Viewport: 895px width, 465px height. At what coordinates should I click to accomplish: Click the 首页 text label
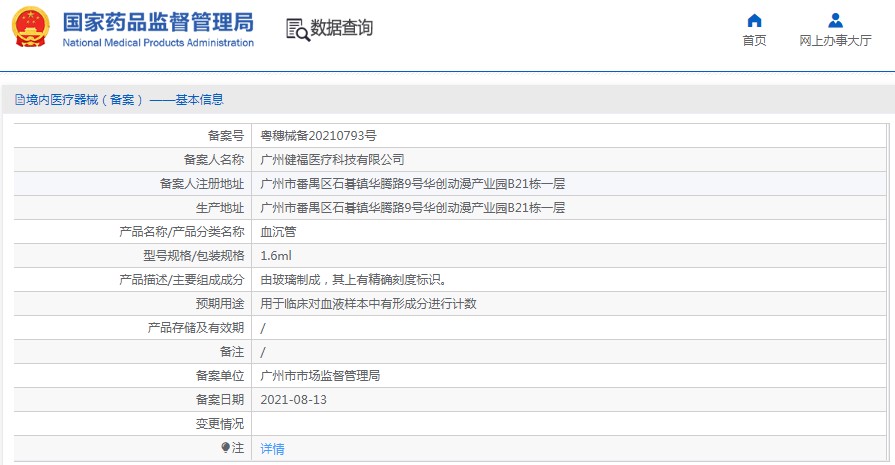point(754,41)
